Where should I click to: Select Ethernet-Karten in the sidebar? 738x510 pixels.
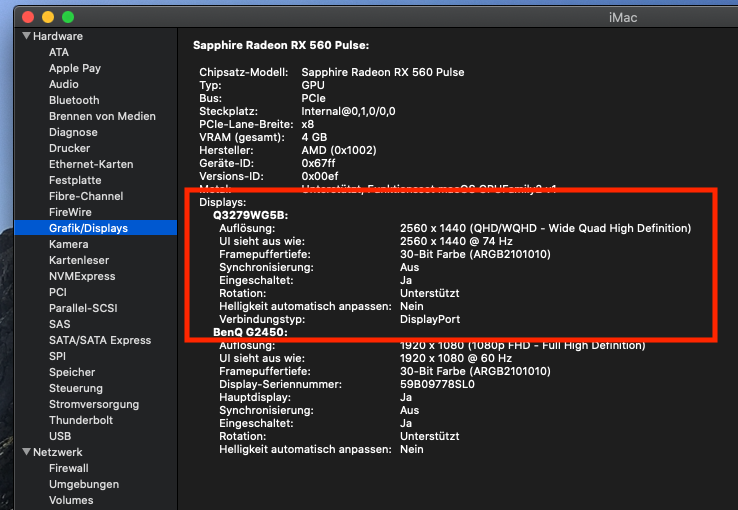91,164
